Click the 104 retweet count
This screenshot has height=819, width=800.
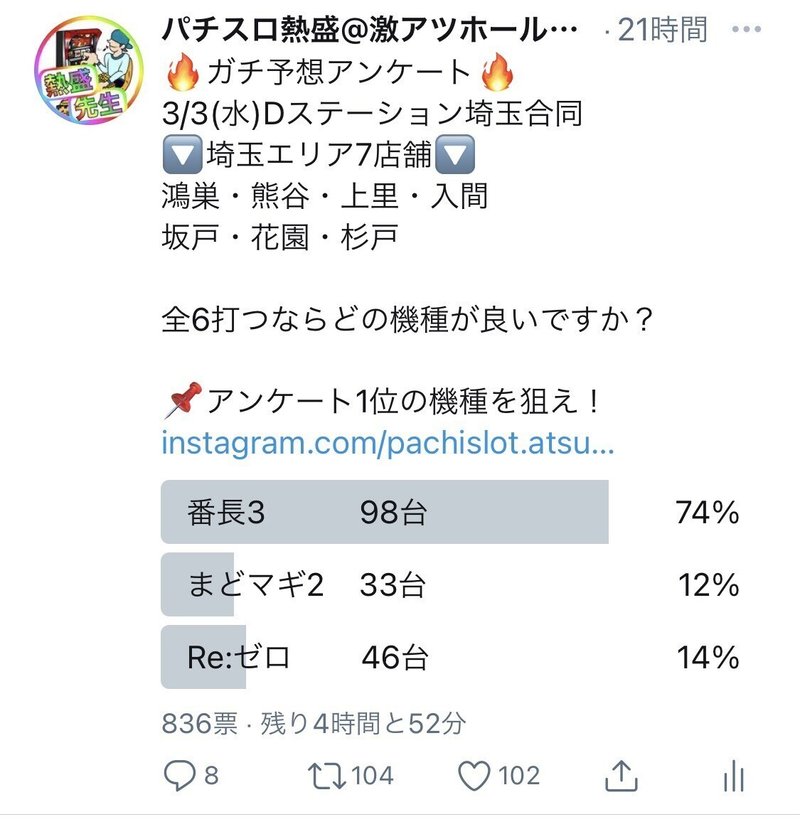tap(372, 775)
